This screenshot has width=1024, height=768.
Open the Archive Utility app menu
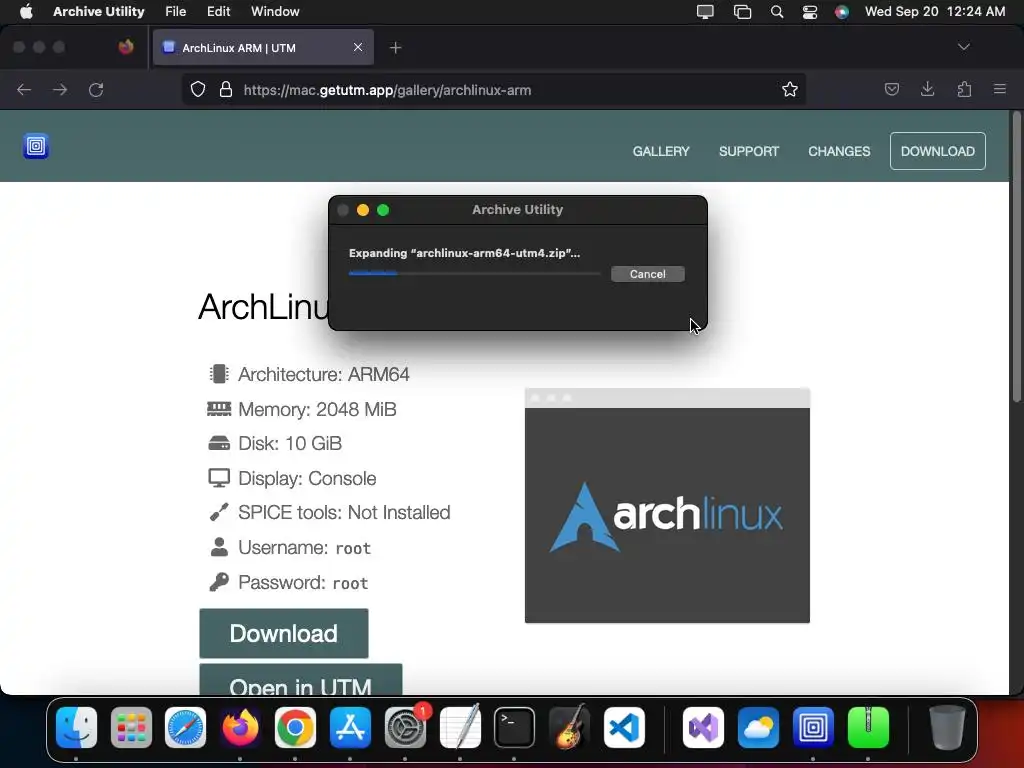99,11
